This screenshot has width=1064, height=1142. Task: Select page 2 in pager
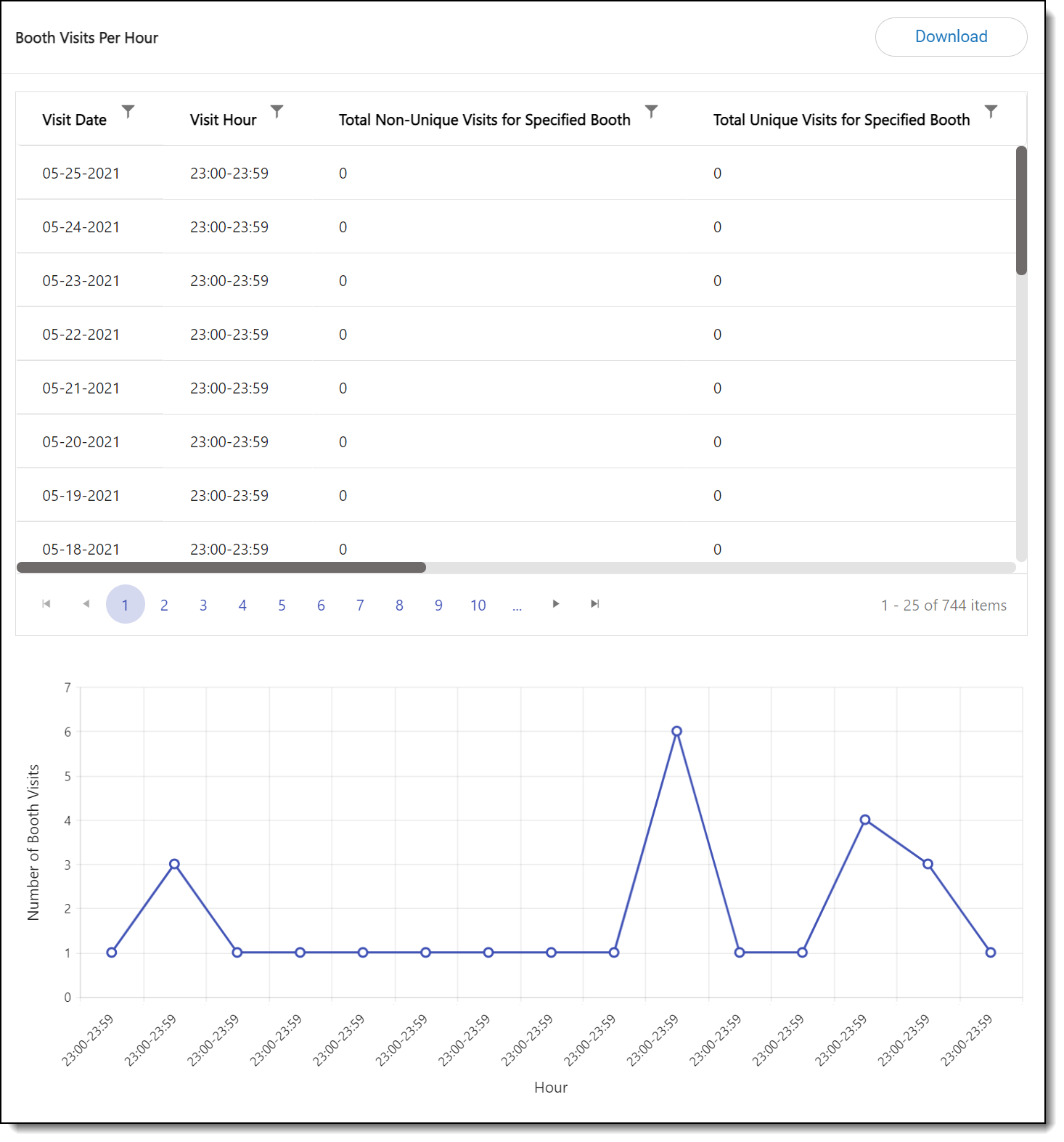(164, 605)
